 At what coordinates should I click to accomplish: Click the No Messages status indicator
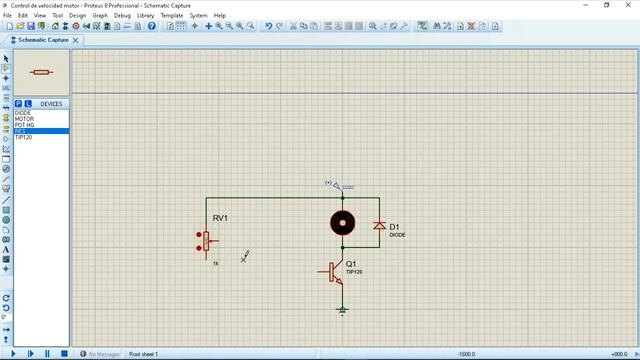[100, 354]
